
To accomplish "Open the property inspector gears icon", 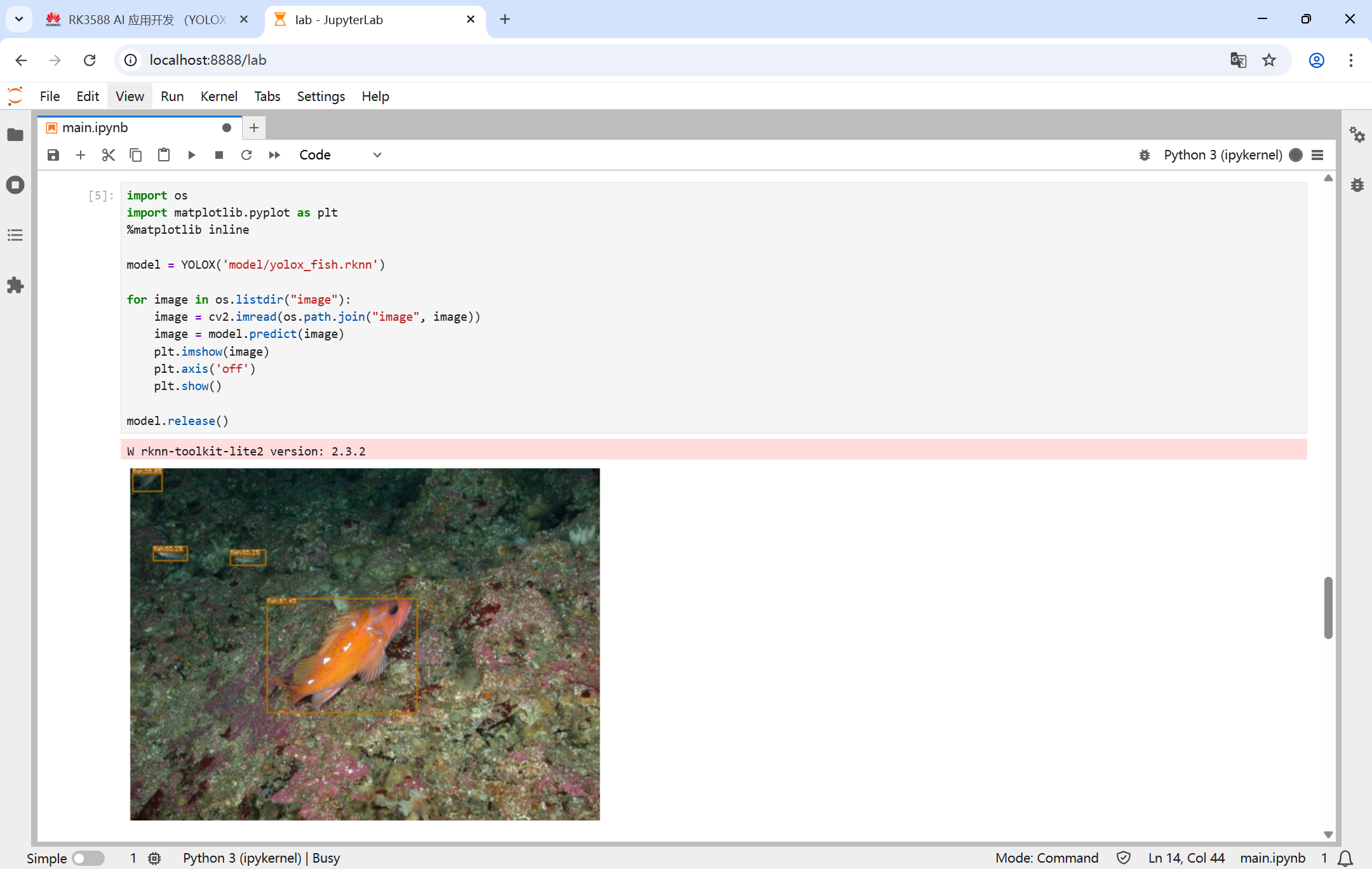I will (x=1357, y=135).
